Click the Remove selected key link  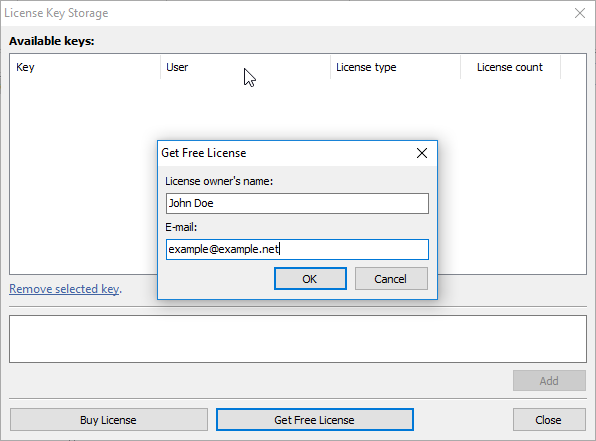[x=64, y=289]
